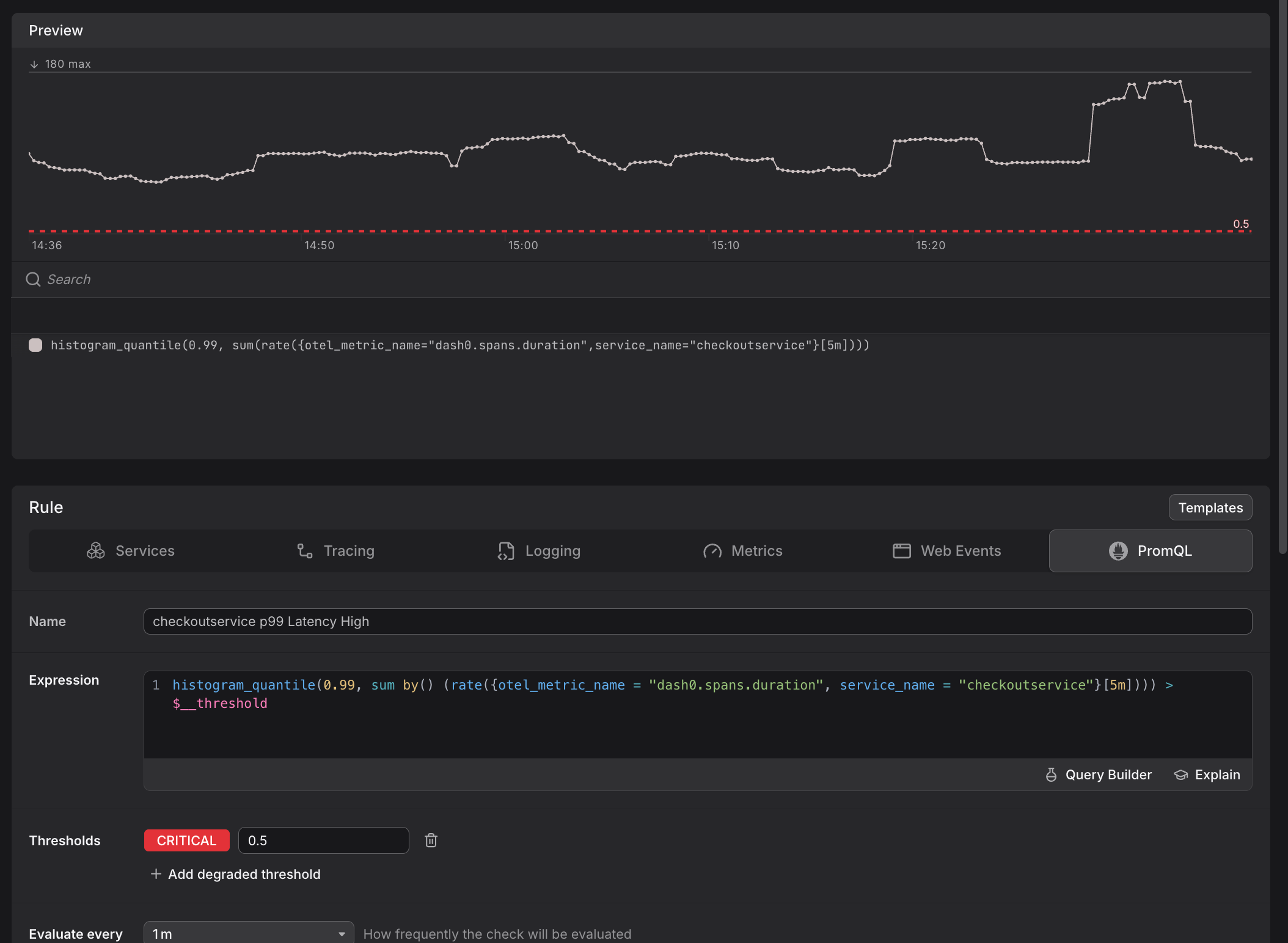Click the PromQL flame icon
Viewport: 1288px width, 943px height.
(x=1118, y=551)
